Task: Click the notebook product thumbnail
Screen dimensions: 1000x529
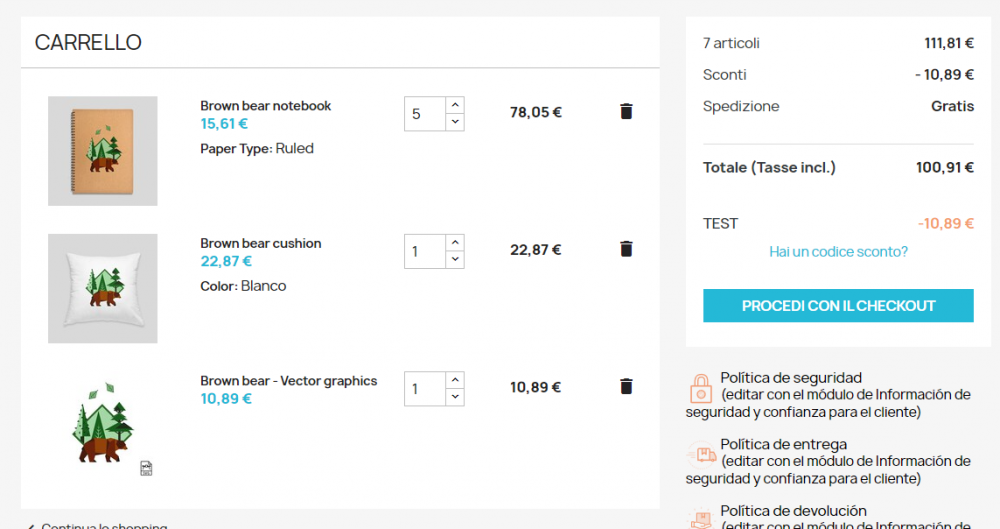Action: 103,151
